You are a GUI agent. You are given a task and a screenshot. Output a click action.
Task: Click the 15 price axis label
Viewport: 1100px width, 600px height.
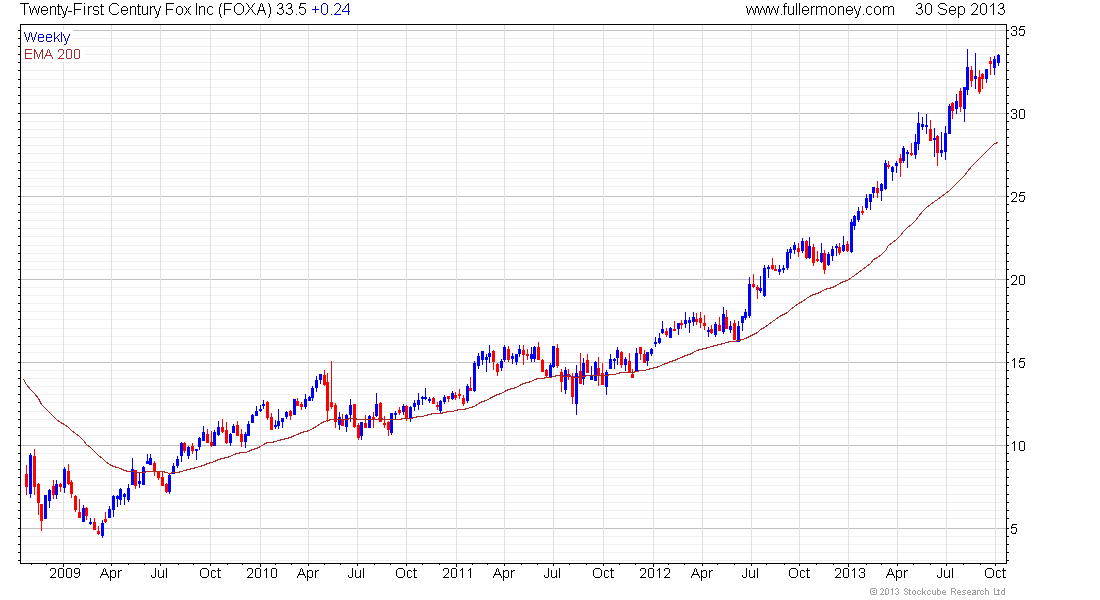(x=1017, y=364)
